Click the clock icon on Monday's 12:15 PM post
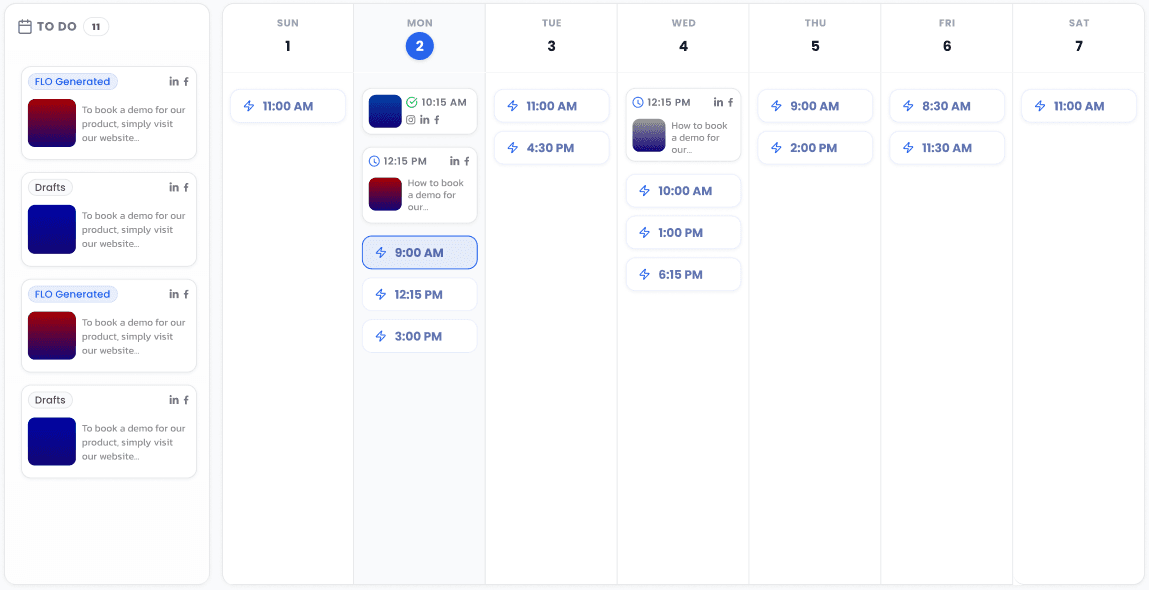Viewport: 1149px width, 590px height. [x=374, y=161]
